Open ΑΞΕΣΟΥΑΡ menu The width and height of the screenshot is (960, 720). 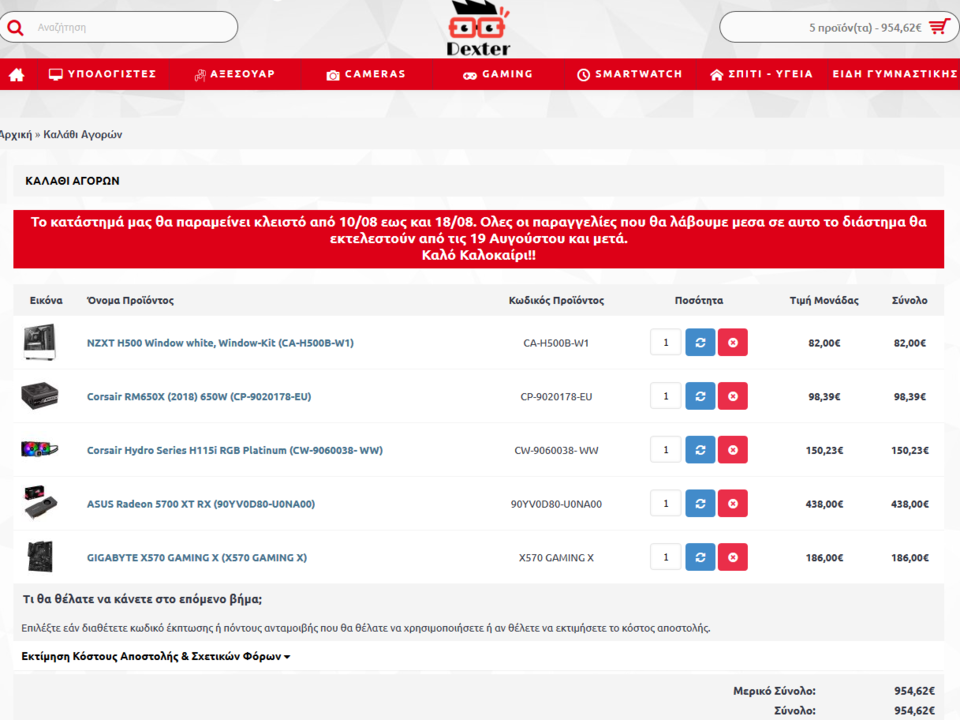pos(235,74)
